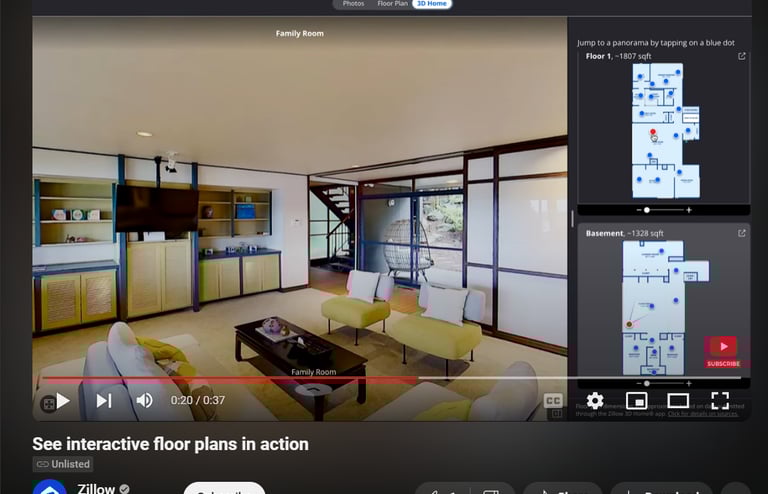Click the yellow location dot on Basement plan

click(x=629, y=324)
